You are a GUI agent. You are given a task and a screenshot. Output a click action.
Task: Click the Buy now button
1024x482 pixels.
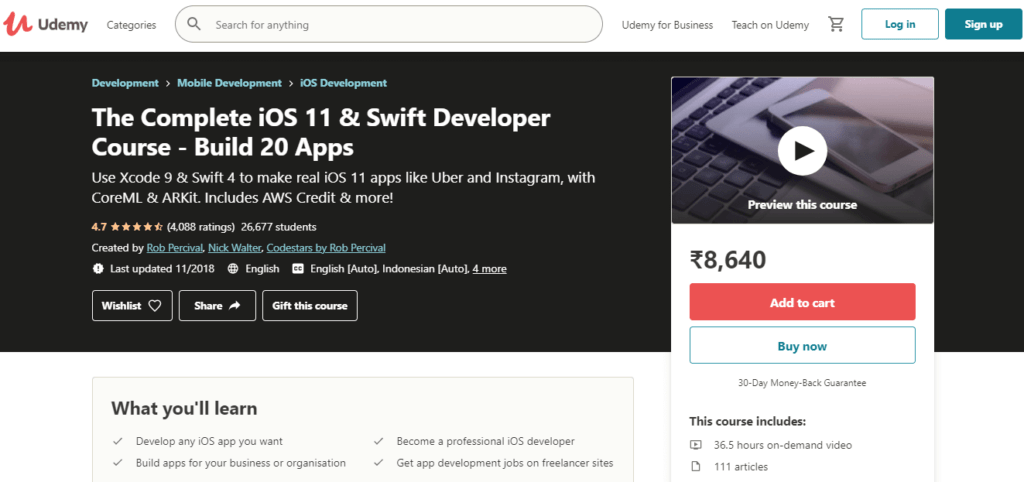(x=802, y=345)
